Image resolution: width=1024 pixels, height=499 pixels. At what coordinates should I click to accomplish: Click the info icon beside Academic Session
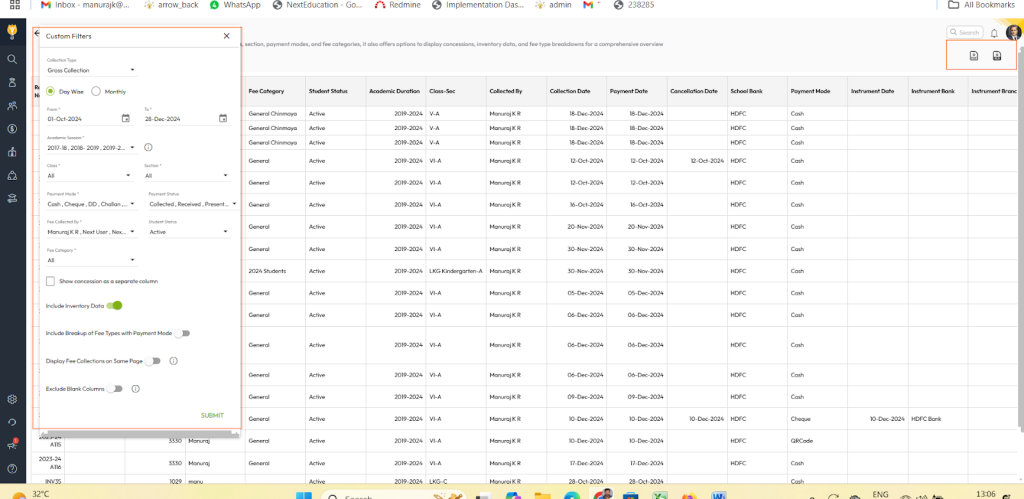click(x=148, y=147)
